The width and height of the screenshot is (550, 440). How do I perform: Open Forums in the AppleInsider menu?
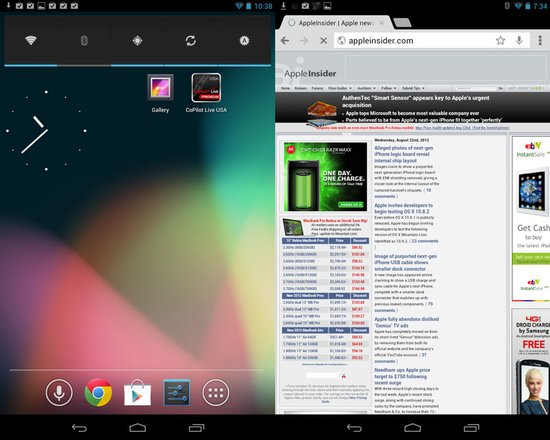[x=317, y=88]
